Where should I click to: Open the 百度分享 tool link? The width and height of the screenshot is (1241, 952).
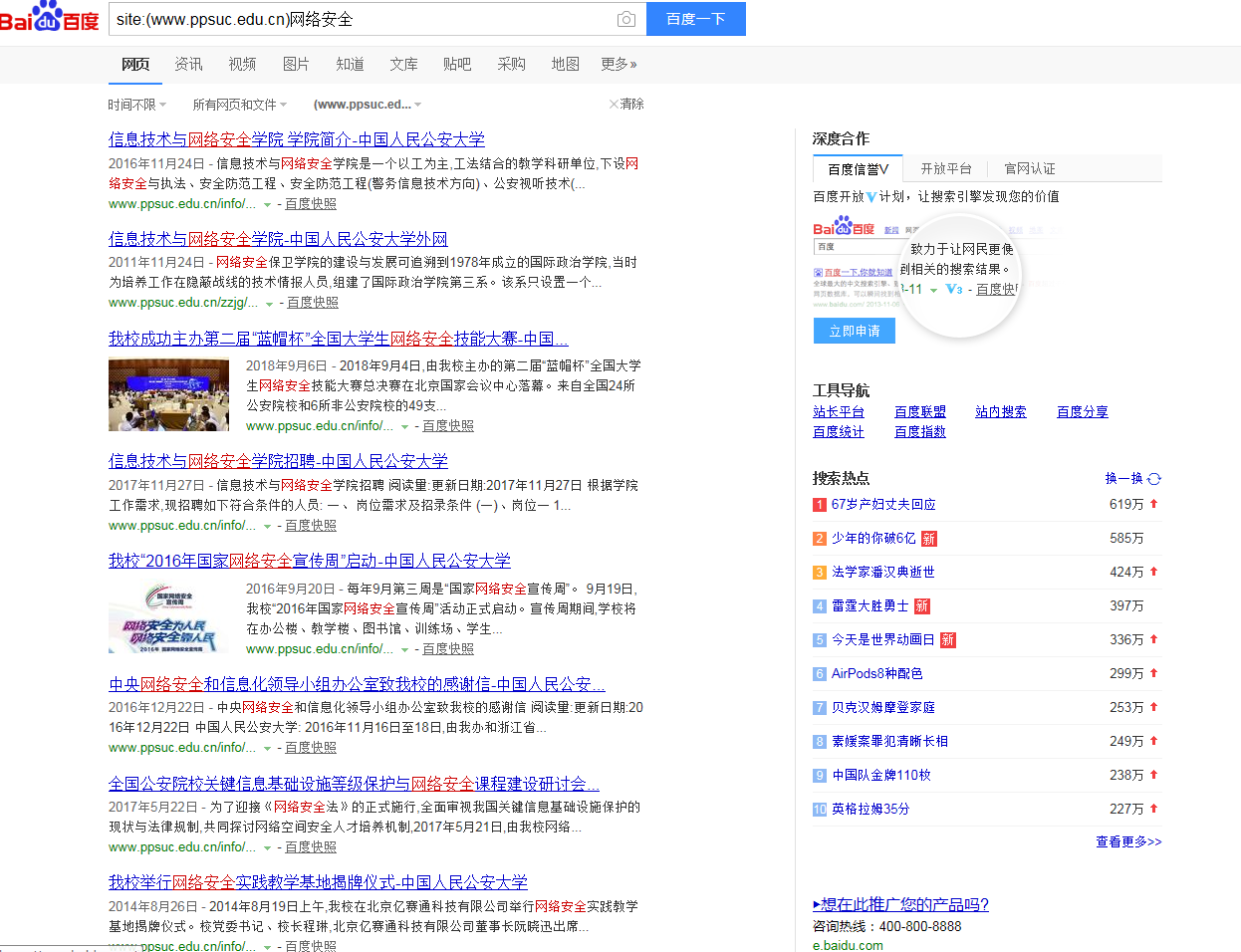coord(1083,412)
